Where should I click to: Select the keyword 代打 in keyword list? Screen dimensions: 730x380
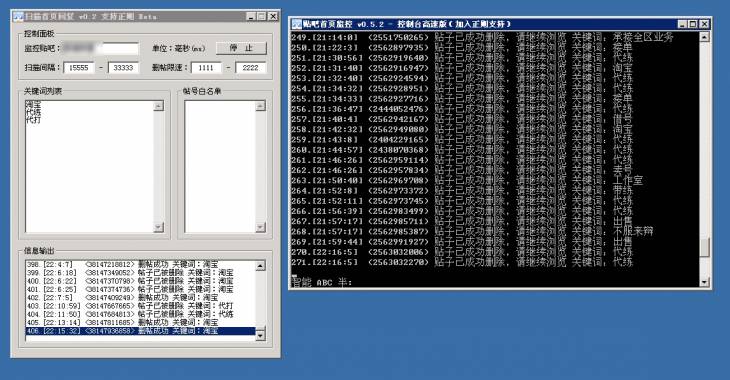pyautogui.click(x=34, y=120)
